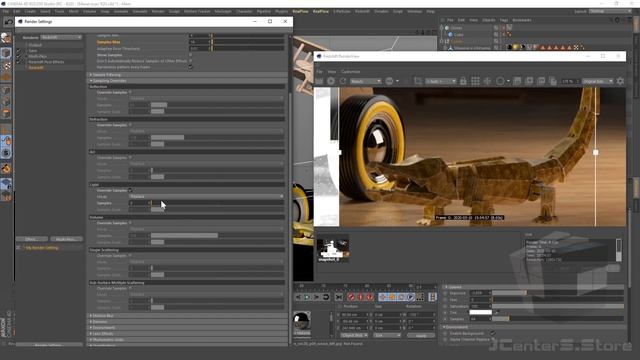Click the Position X input field
The height and width of the screenshot is (360, 640).
point(354,315)
